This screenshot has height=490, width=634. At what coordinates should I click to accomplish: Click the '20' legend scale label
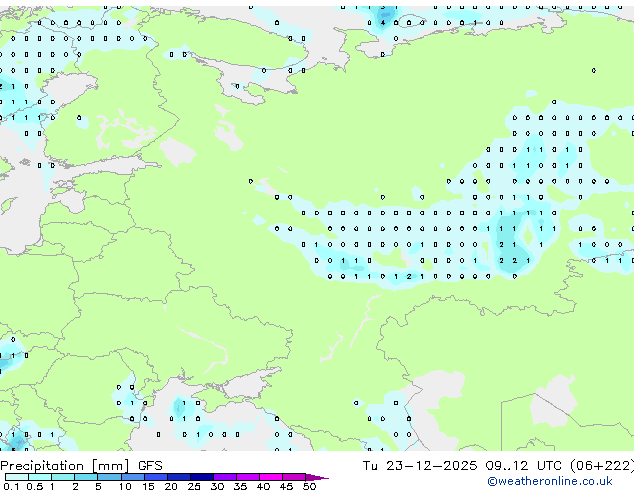tap(171, 486)
